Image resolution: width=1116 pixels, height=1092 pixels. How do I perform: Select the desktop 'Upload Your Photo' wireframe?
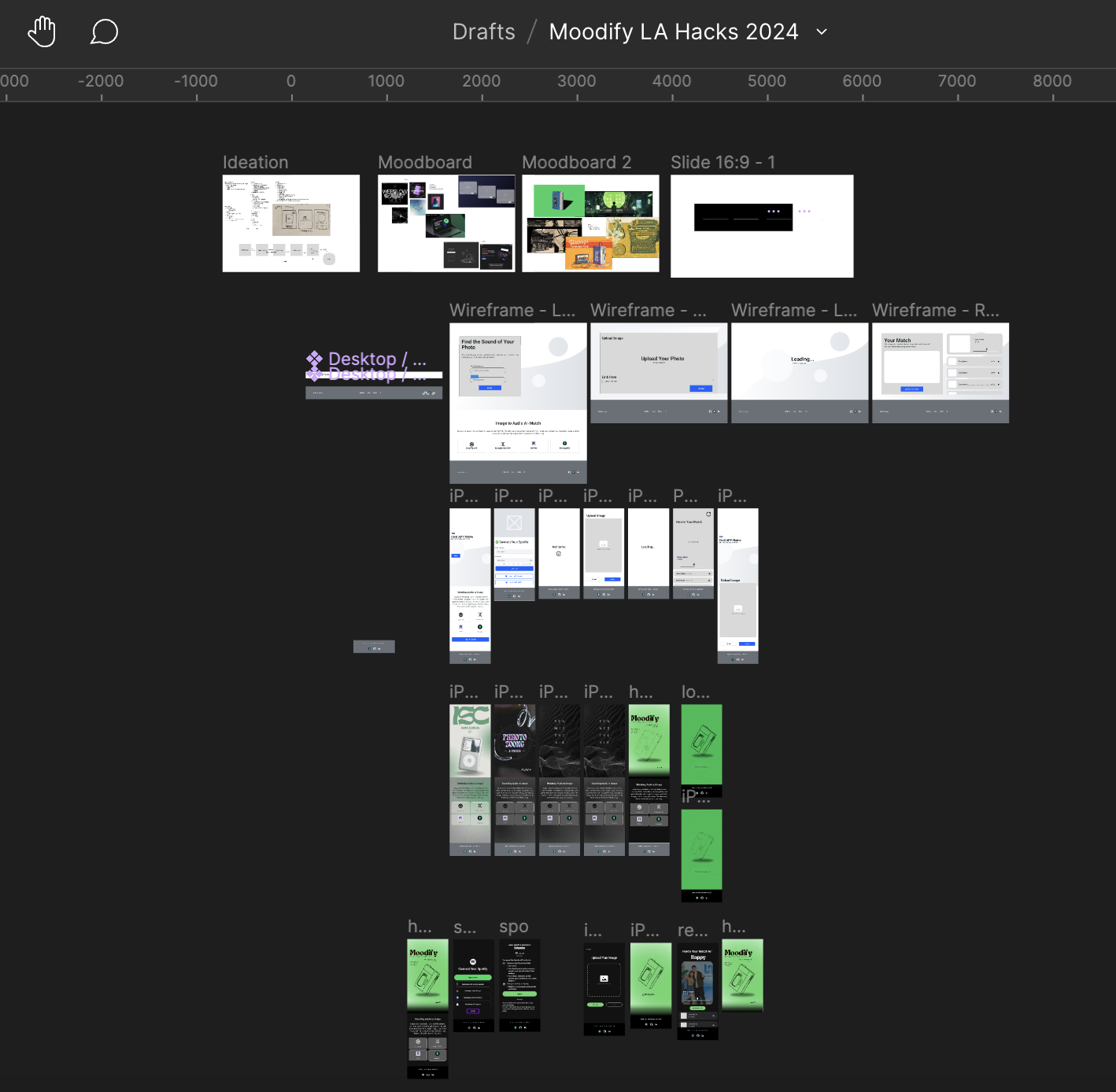(659, 373)
